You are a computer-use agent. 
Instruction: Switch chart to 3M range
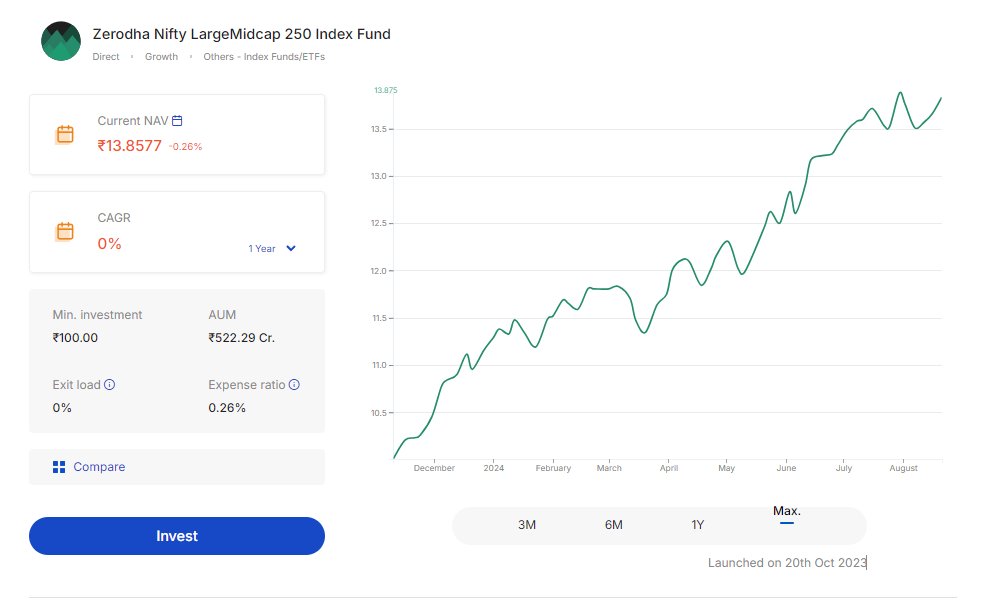(527, 525)
